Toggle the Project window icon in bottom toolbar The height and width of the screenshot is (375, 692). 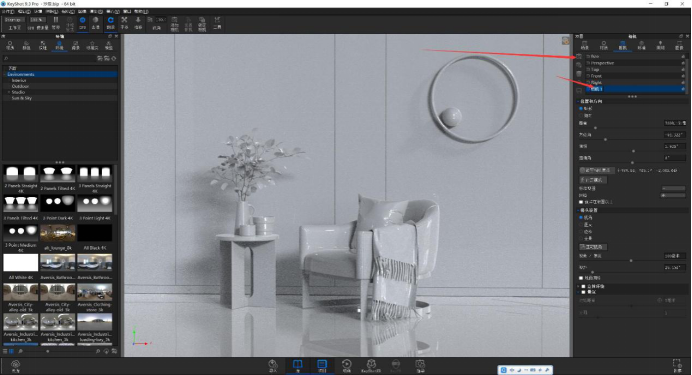coord(322,366)
